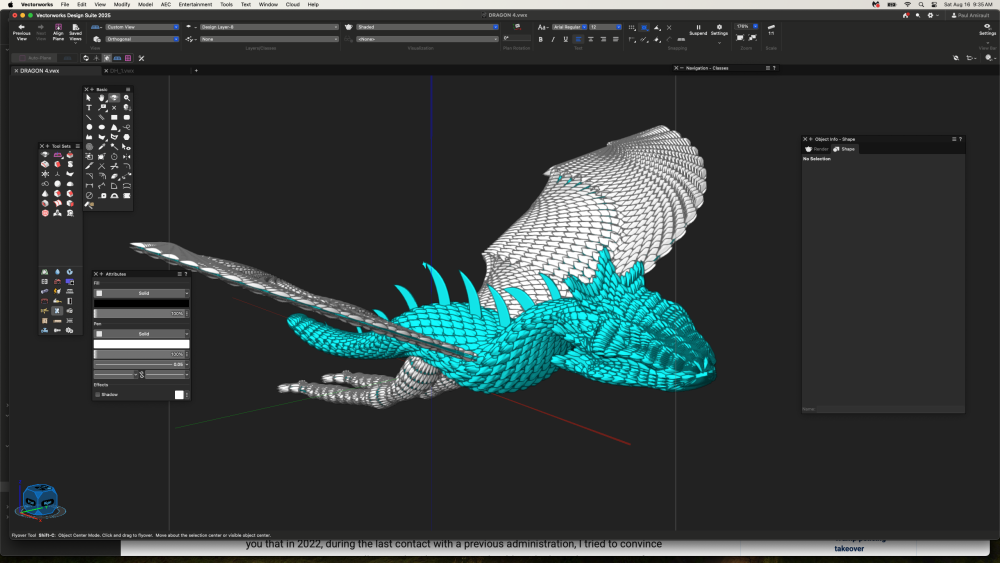The image size is (1000, 563).
Task: Open the Design Layer-6 dropdown
Action: point(268,27)
